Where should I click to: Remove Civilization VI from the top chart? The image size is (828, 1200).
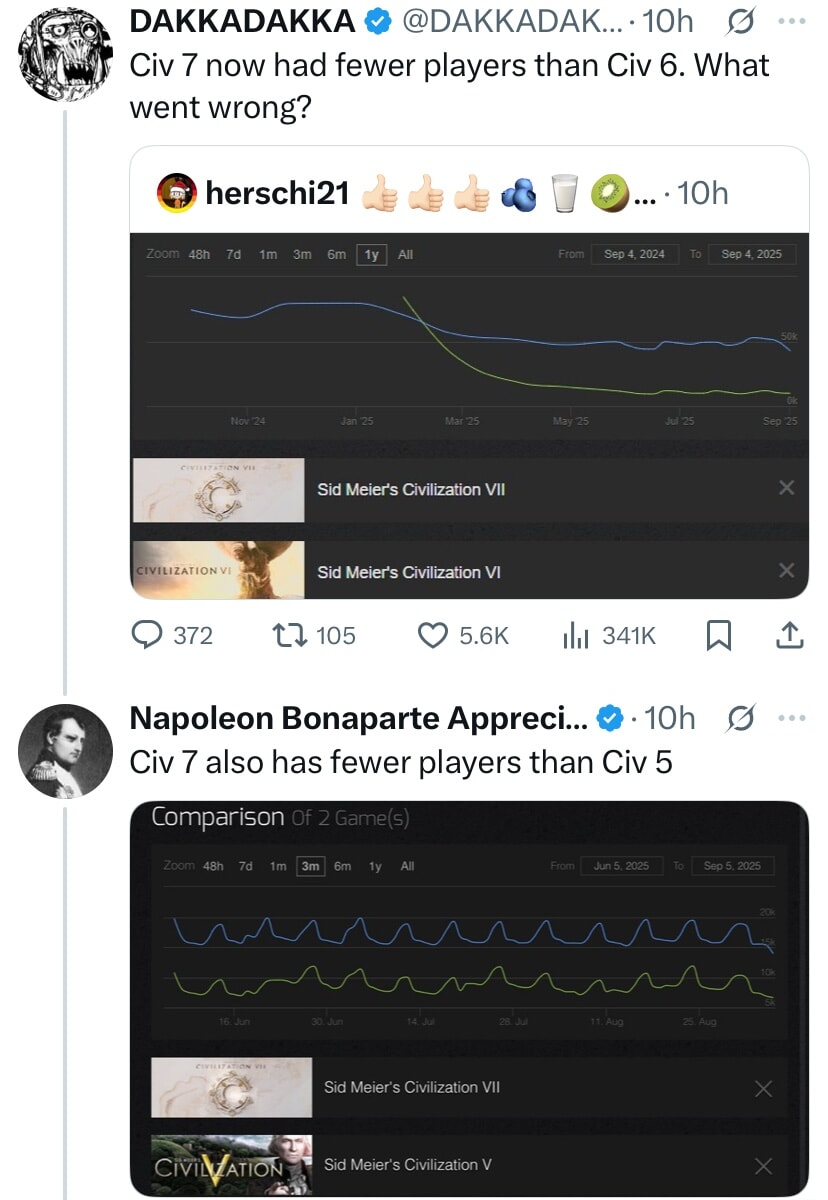(786, 570)
